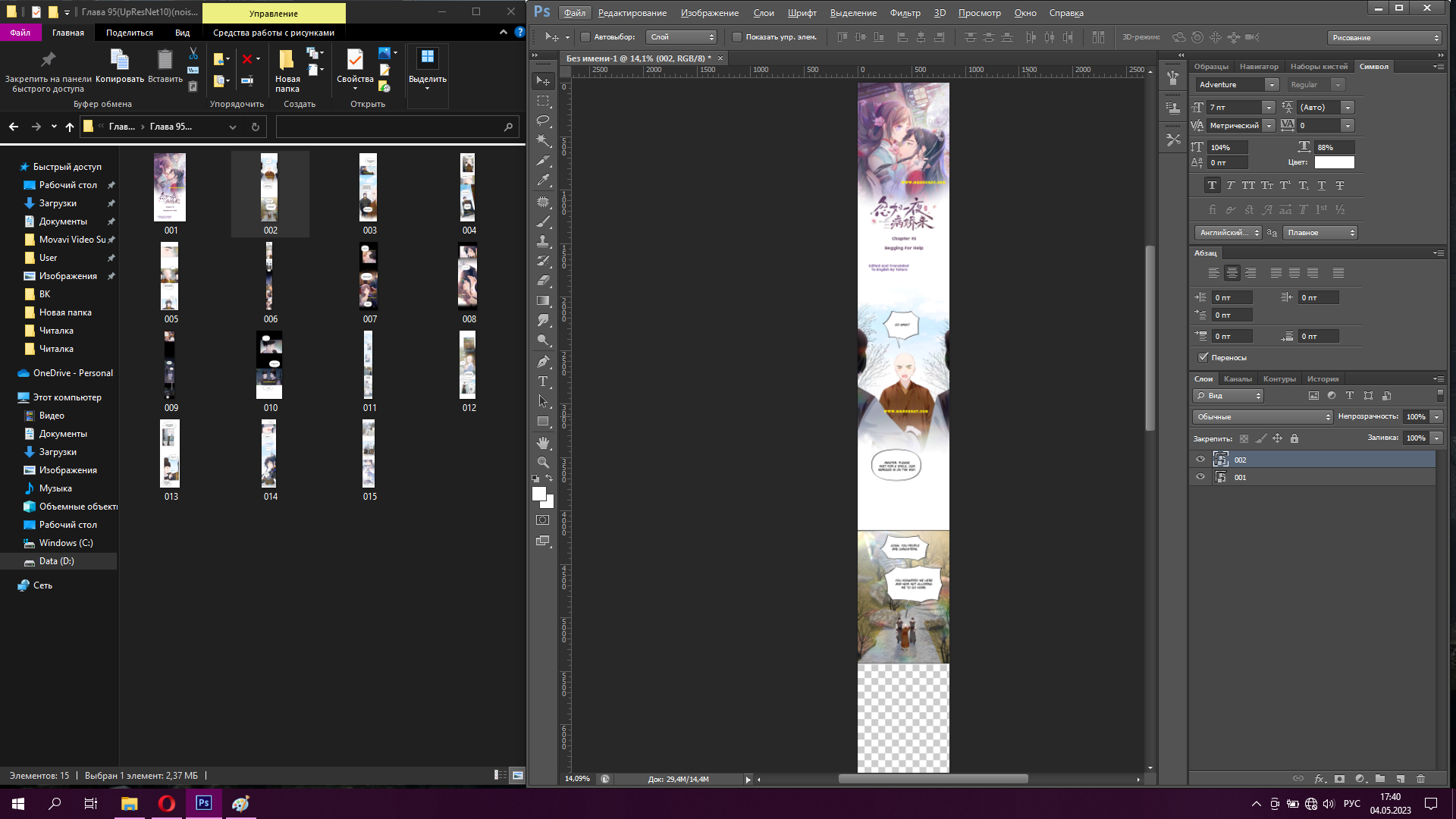Open the Непрозрачность 100% dropdown arrow
The width and height of the screenshot is (1456, 819).
click(1436, 417)
